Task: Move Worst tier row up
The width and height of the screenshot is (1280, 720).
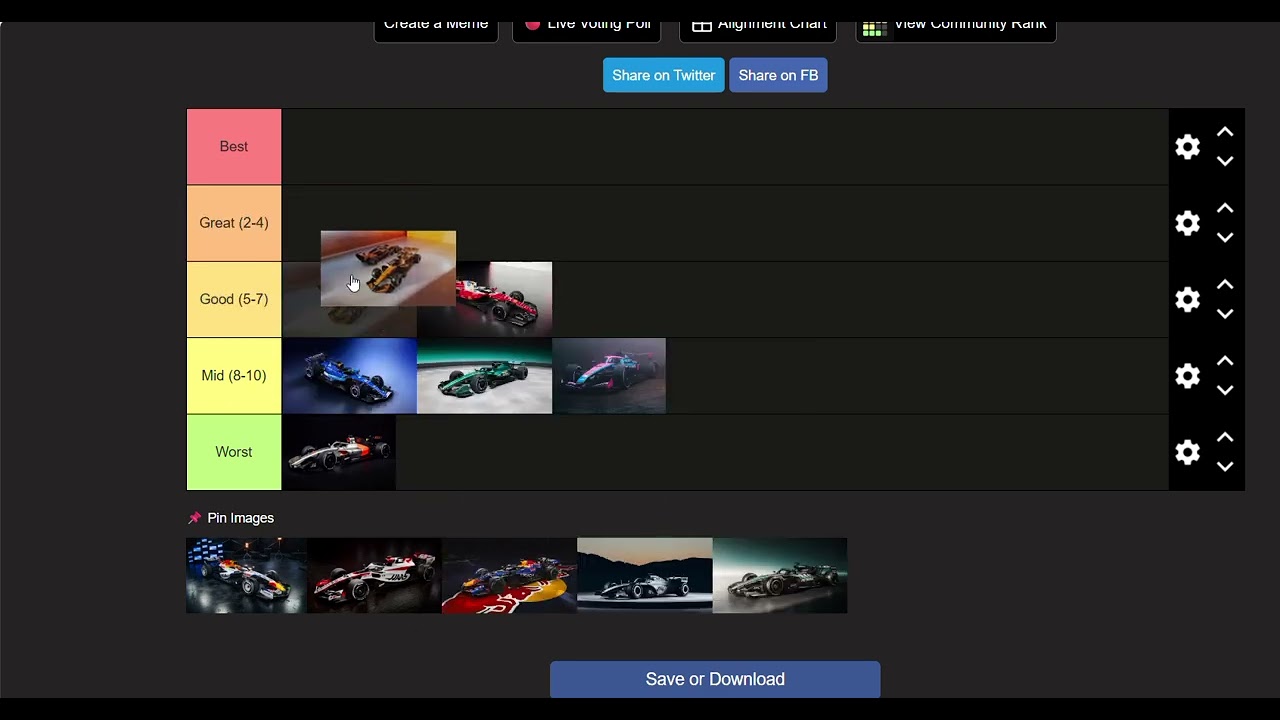Action: [1225, 437]
